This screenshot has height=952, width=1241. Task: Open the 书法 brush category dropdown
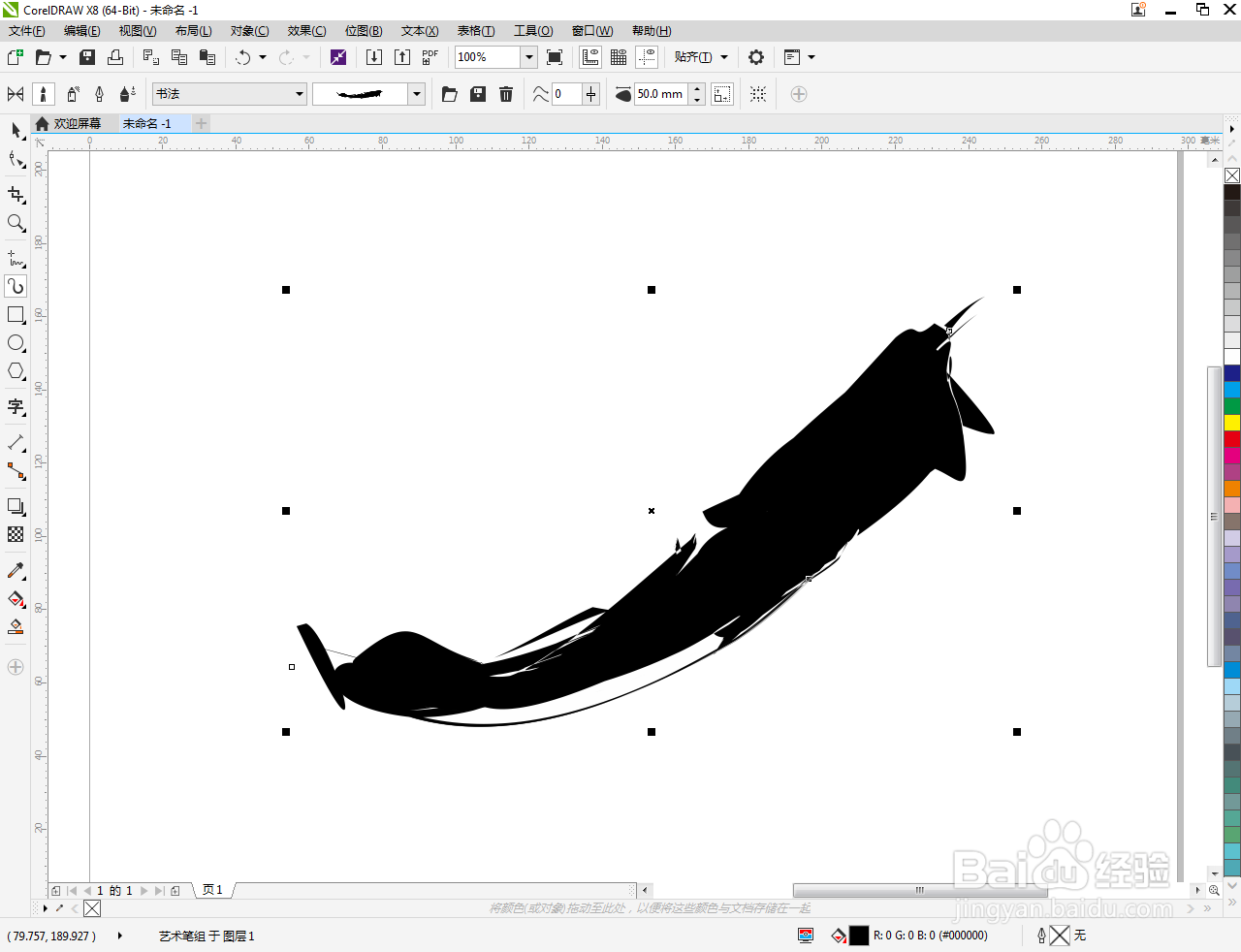coord(300,94)
